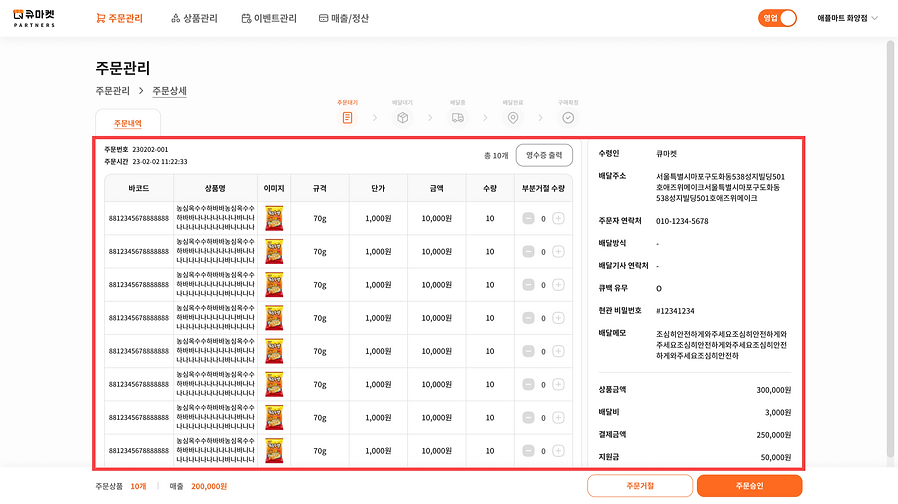Click the minus icon in the third product row
Image resolution: width=898 pixels, height=504 pixels.
[x=529, y=285]
